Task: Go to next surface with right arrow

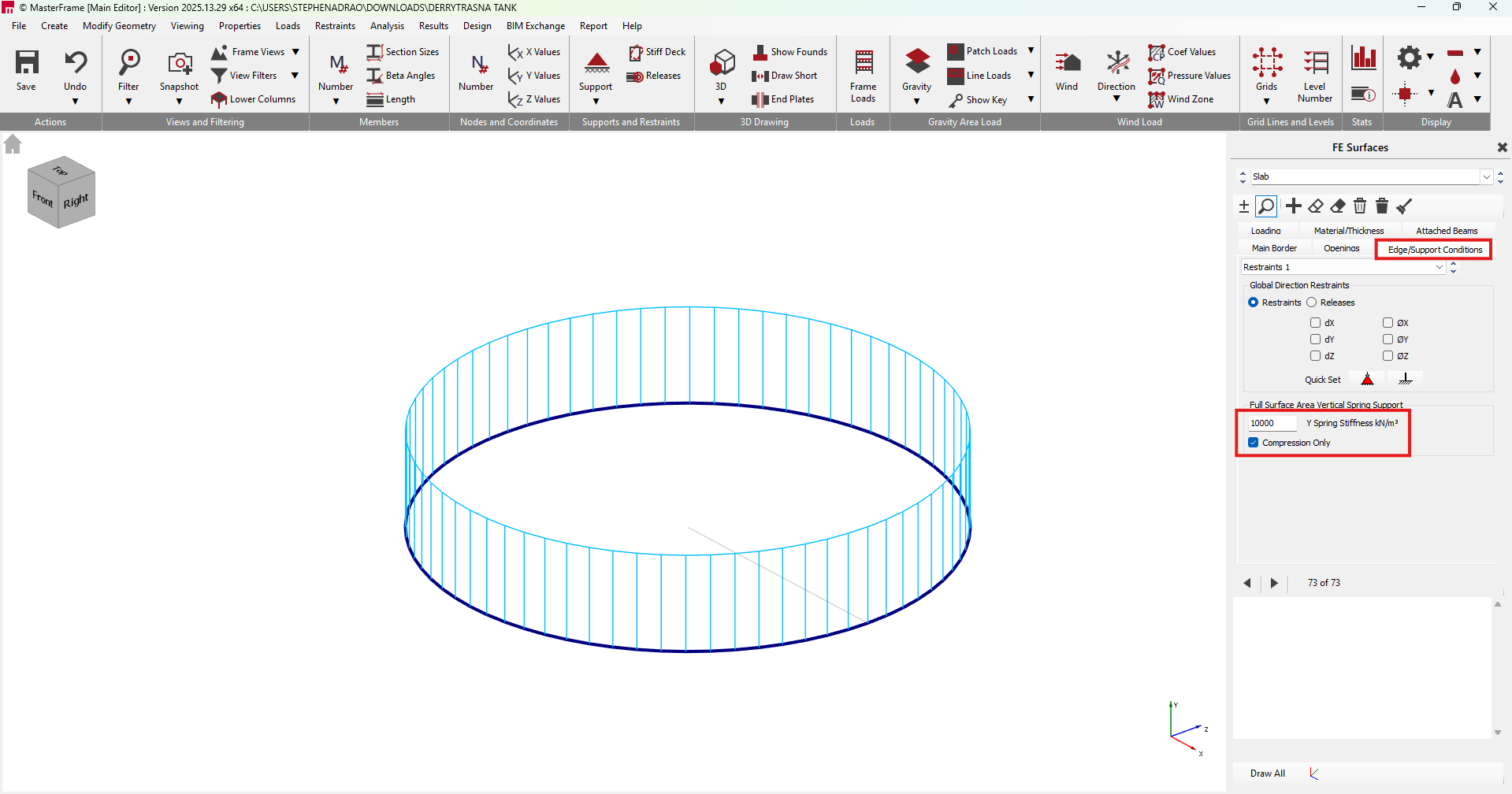Action: 1274,583
